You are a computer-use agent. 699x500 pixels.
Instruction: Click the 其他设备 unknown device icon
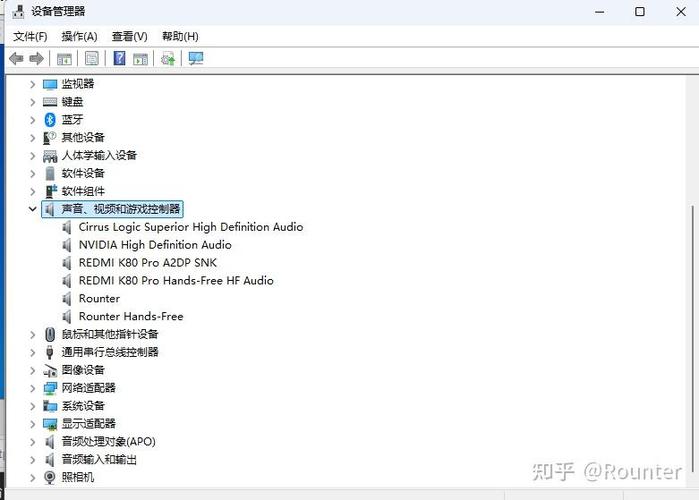(x=50, y=138)
